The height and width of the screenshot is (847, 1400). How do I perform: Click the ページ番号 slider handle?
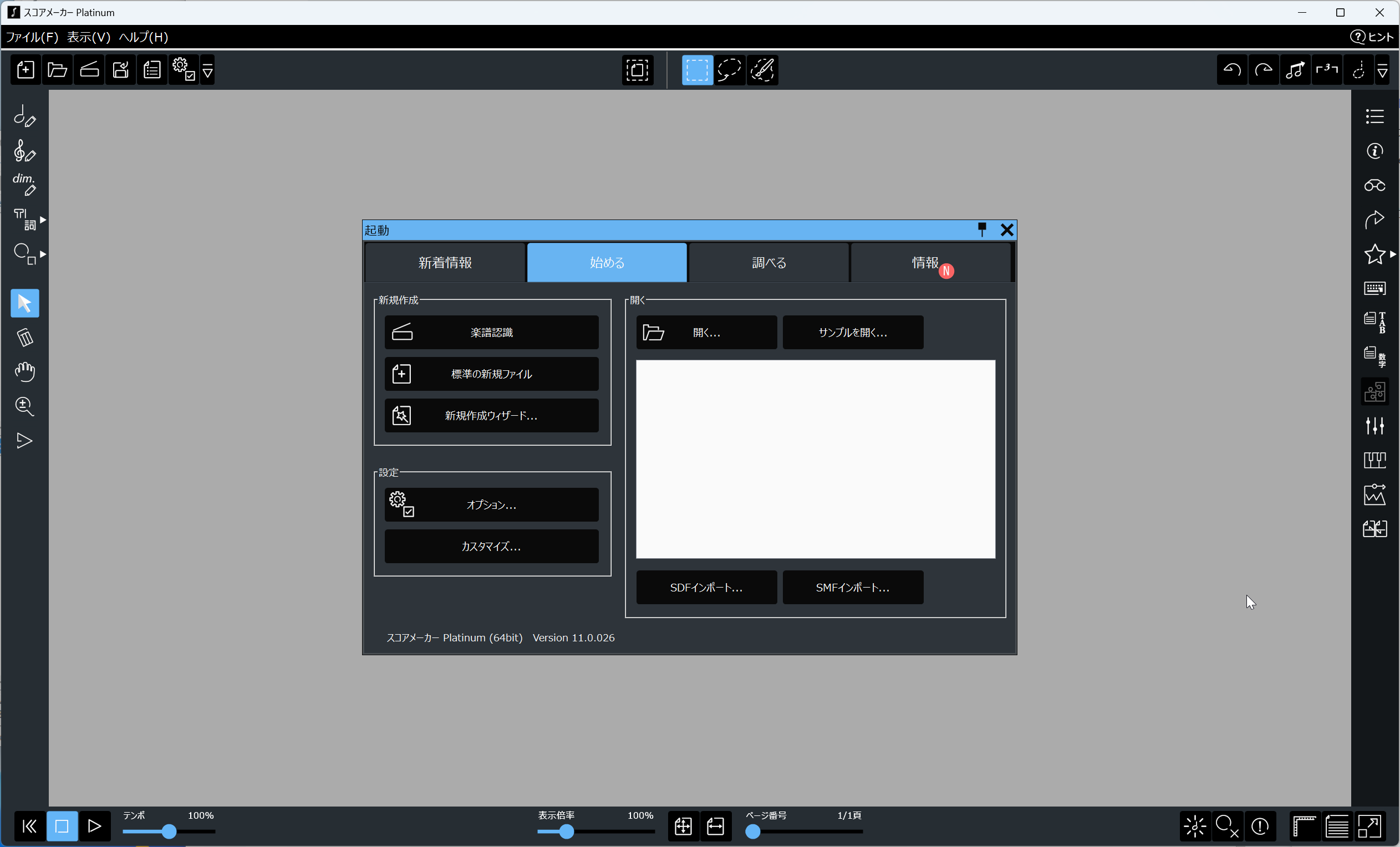point(752,831)
